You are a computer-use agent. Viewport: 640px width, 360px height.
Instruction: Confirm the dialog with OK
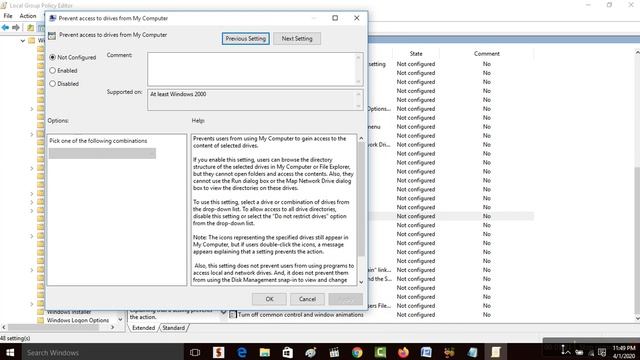[x=269, y=299]
